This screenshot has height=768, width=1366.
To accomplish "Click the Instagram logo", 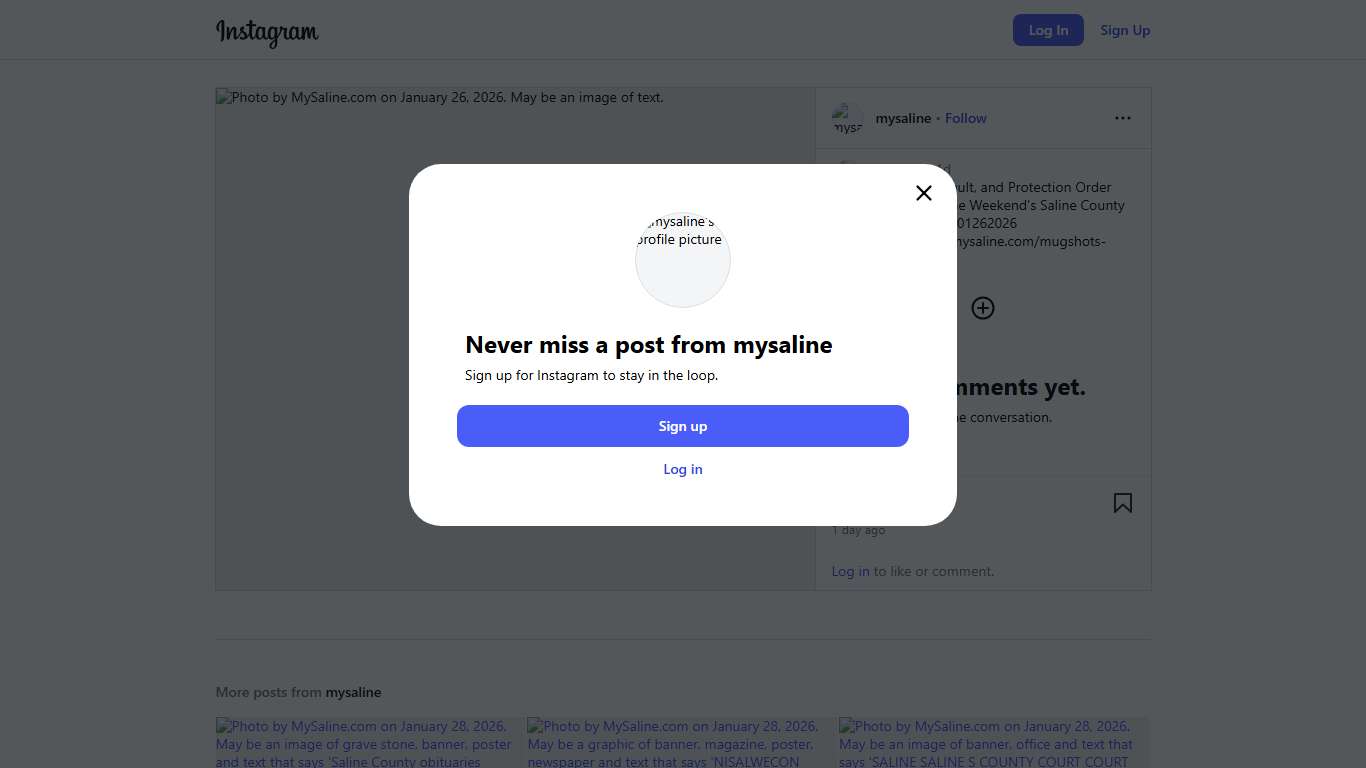I will point(267,32).
